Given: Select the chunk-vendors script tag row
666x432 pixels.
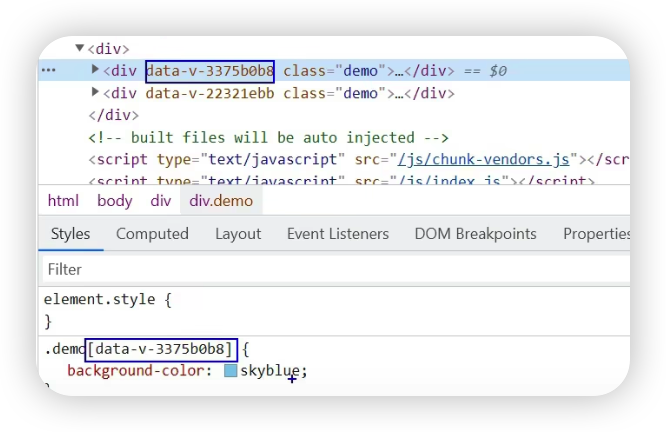Looking at the screenshot, I should (359, 159).
